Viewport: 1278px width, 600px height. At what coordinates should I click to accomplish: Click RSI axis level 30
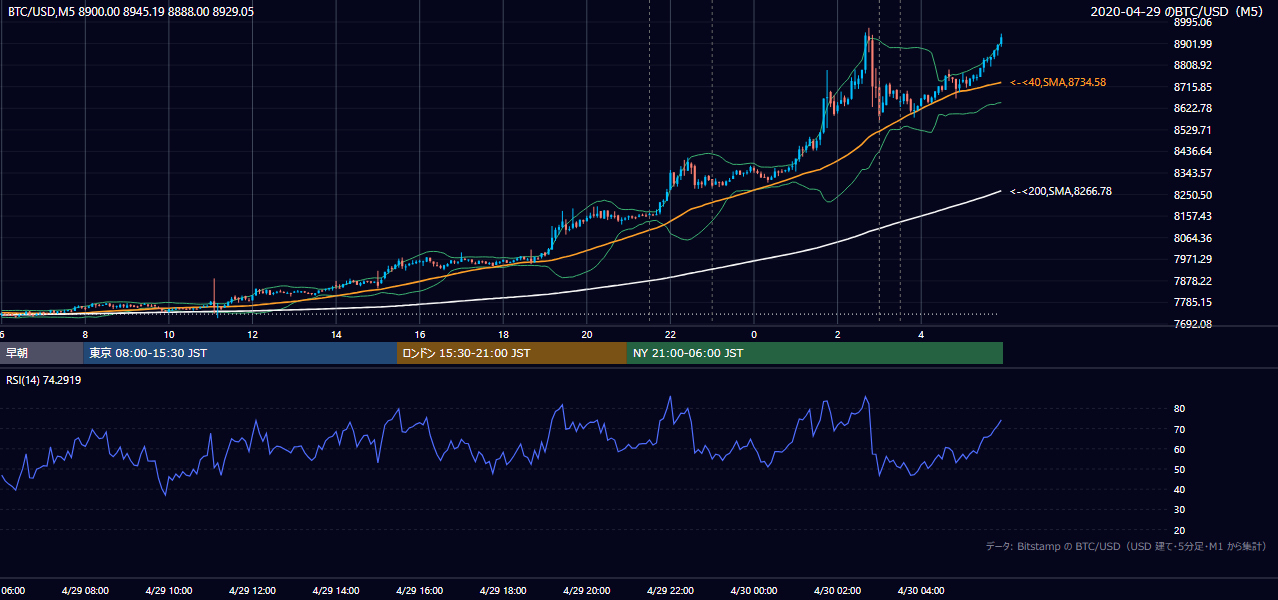point(1180,510)
